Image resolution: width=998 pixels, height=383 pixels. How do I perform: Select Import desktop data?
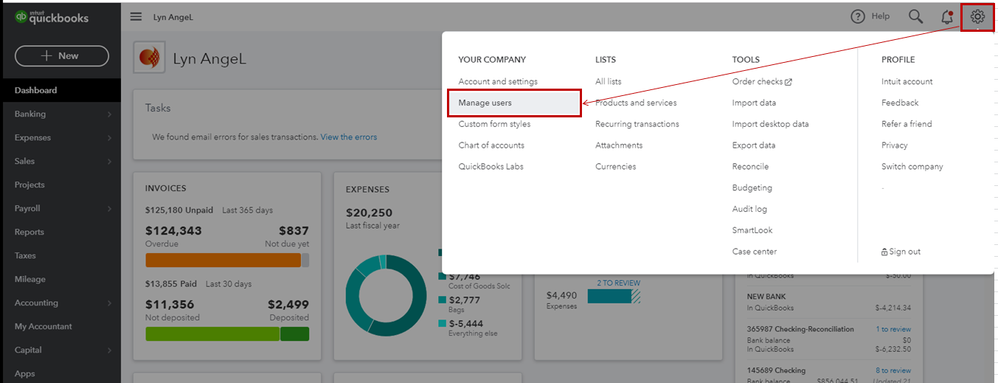pos(770,124)
